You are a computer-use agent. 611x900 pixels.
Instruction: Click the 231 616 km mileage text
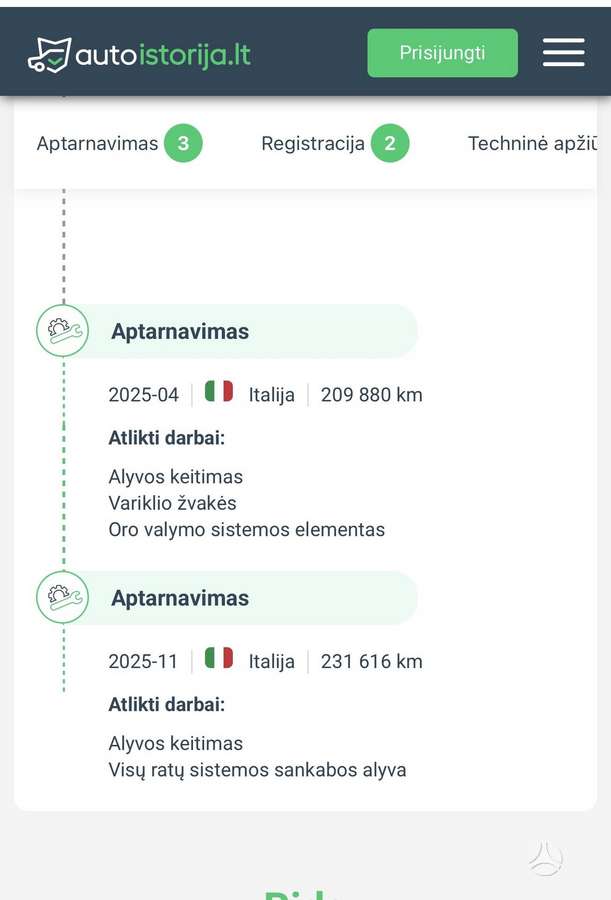point(372,661)
